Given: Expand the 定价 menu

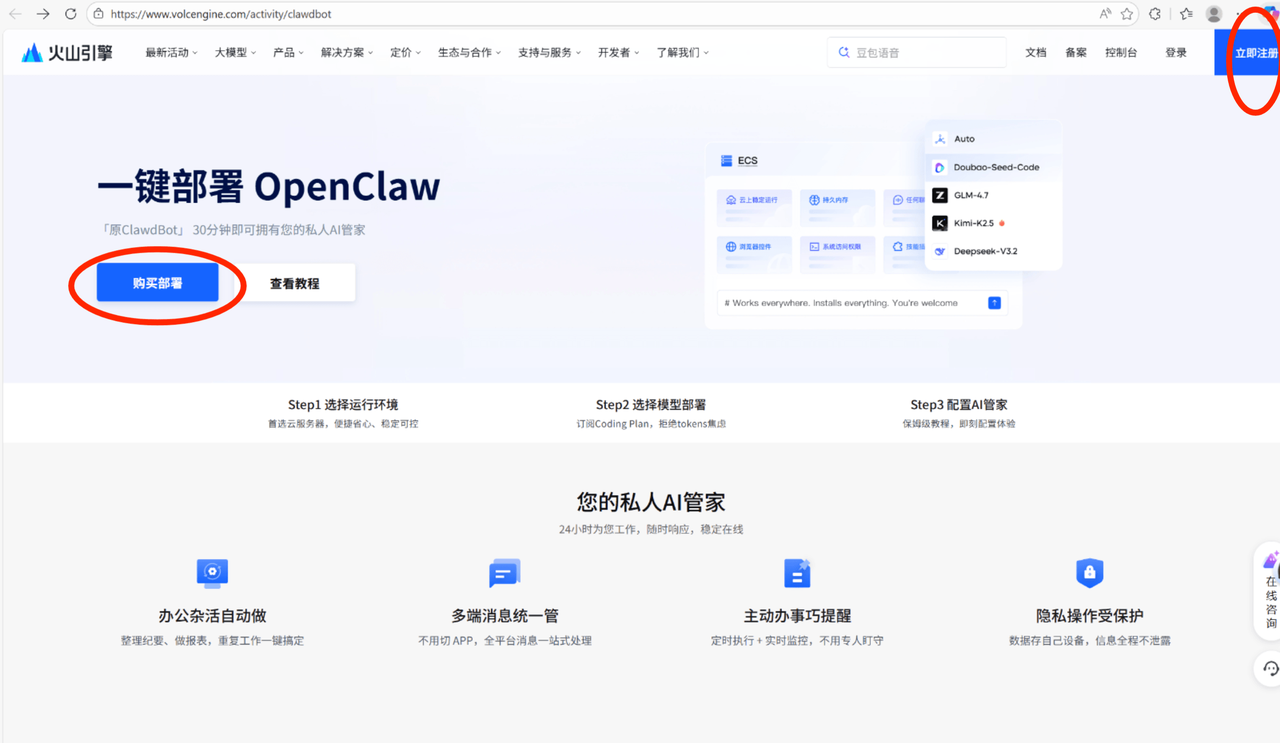Looking at the screenshot, I should pyautogui.click(x=405, y=53).
